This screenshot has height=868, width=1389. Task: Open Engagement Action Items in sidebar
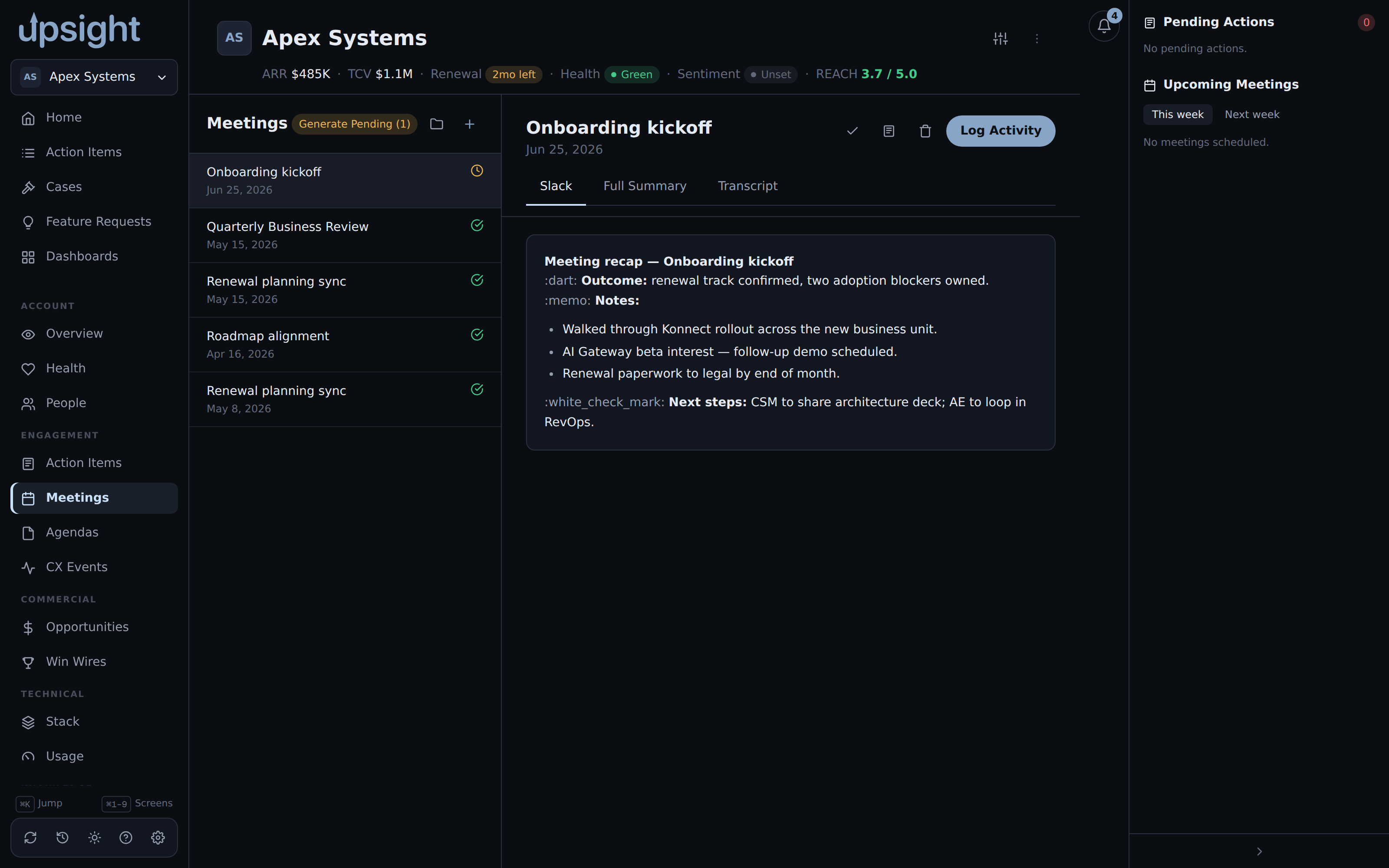click(x=94, y=463)
